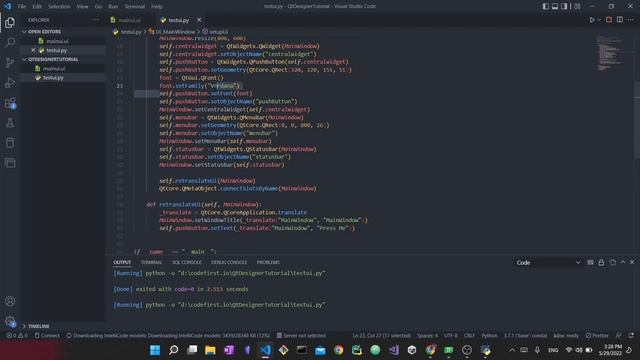Open the Help menu
The height and width of the screenshot is (360, 640).
pos(157,7)
